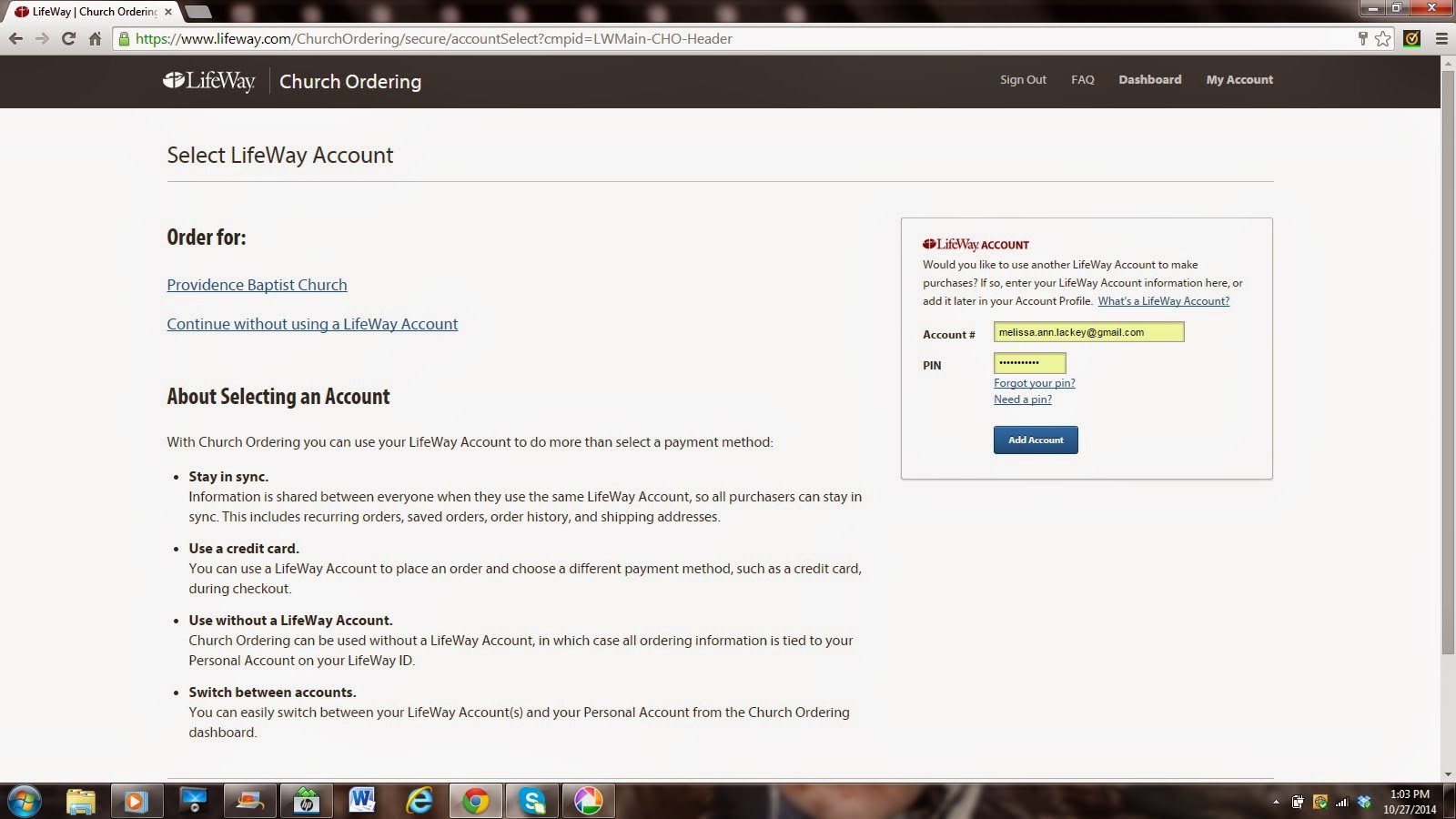Click the PIN input field
Viewport: 1456px width, 819px height.
[x=1029, y=363]
